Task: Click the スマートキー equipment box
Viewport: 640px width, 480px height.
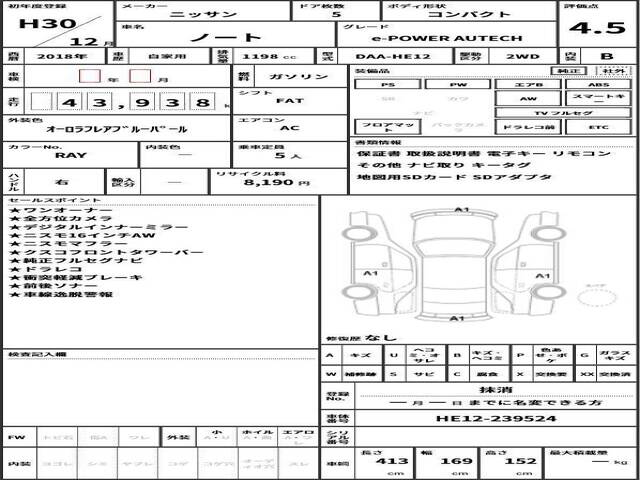Action: (x=598, y=98)
